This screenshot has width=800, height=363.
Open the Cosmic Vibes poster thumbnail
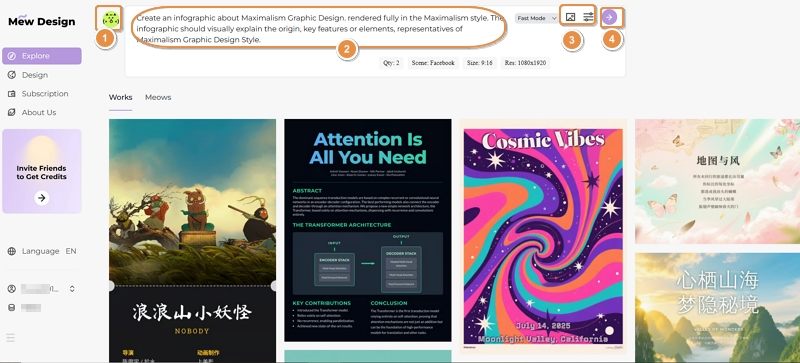[x=543, y=236]
